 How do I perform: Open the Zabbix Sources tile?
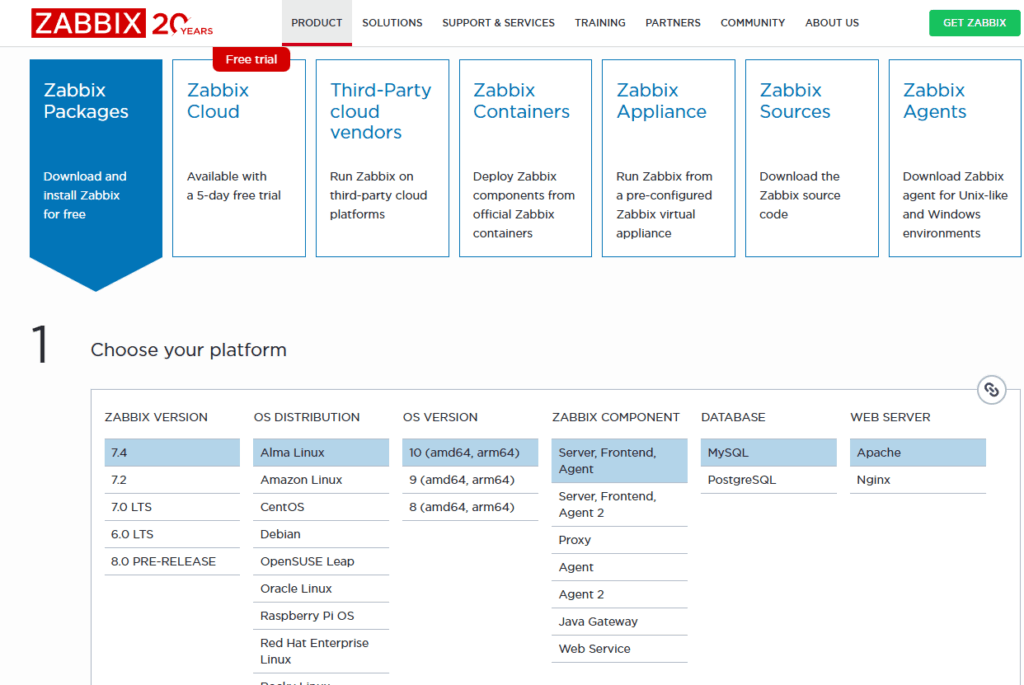[x=811, y=158]
